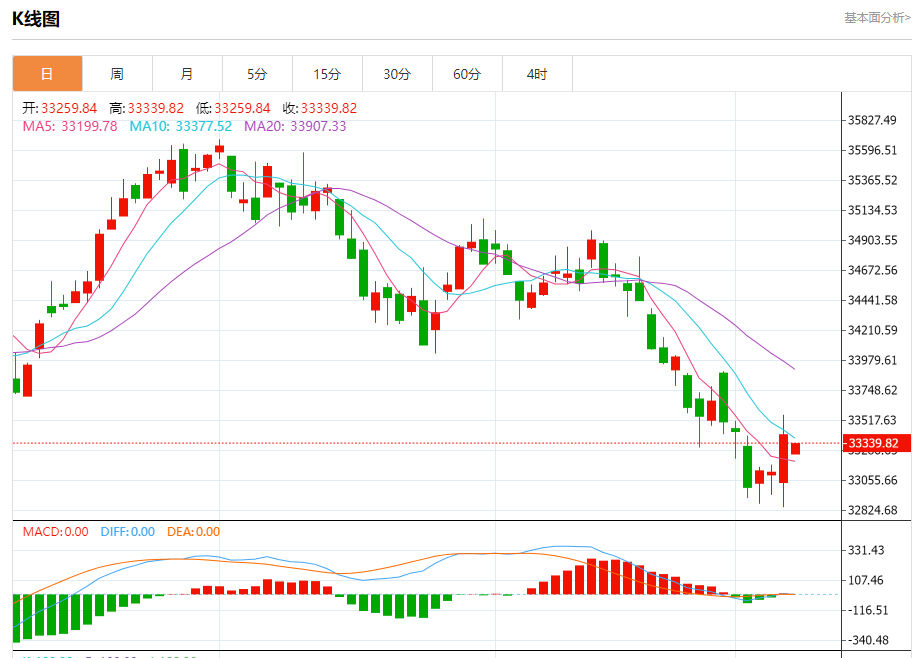919x658 pixels.
Task: Click the 35596.51 price axis label
Action: pos(873,150)
